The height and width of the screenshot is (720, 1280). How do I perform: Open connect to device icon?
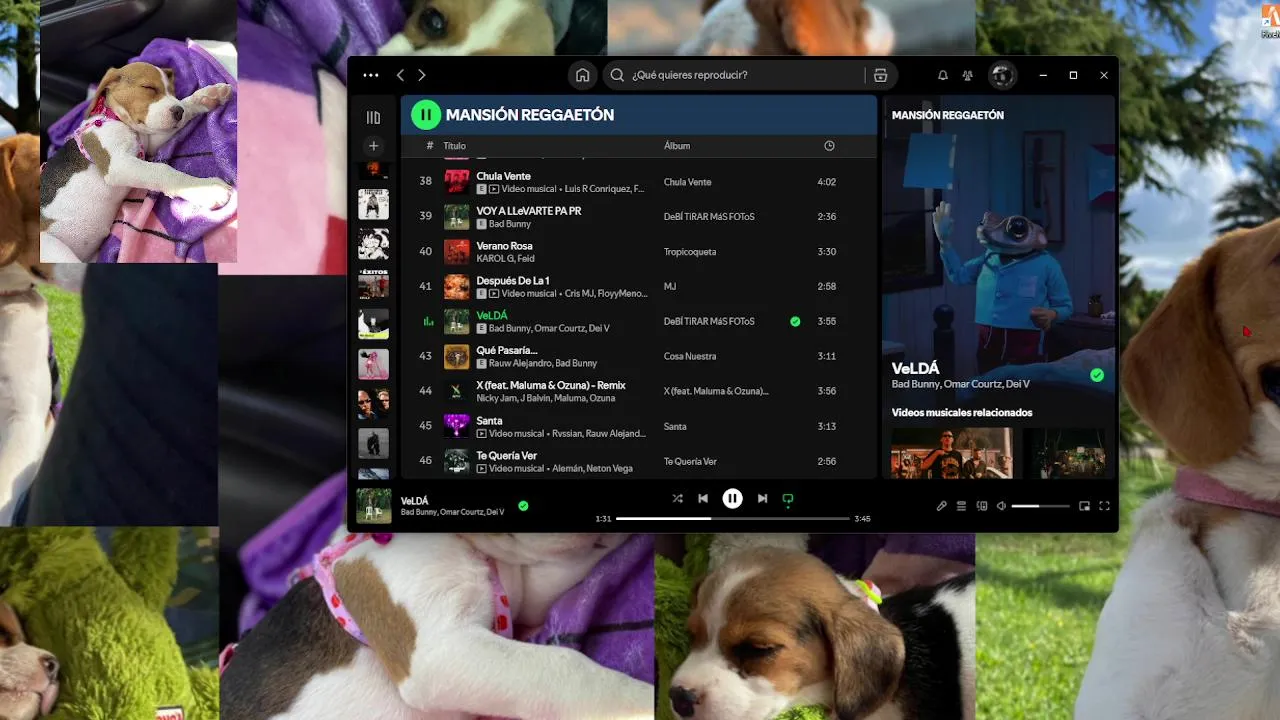[981, 506]
